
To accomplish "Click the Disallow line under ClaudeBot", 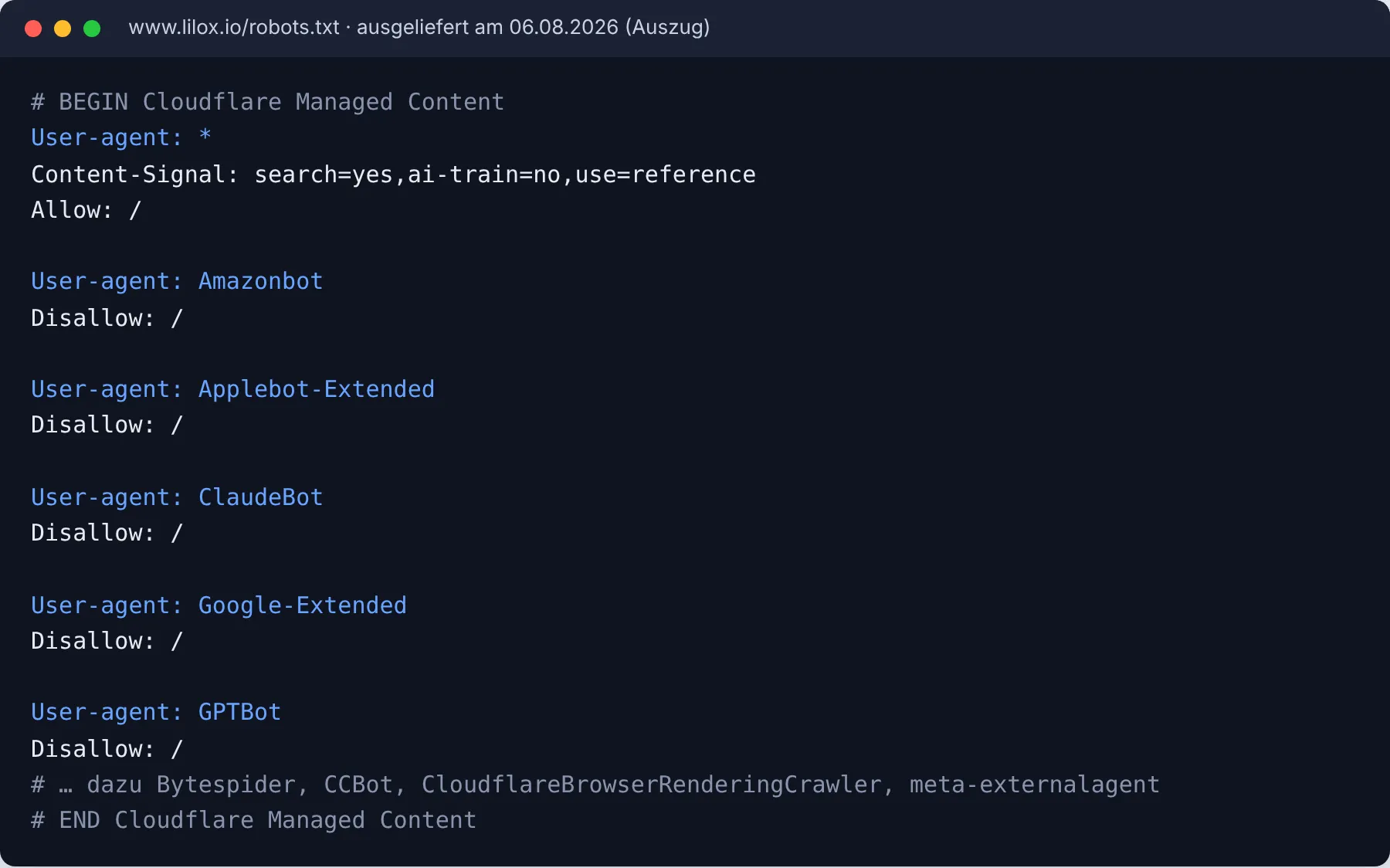I will click(107, 533).
